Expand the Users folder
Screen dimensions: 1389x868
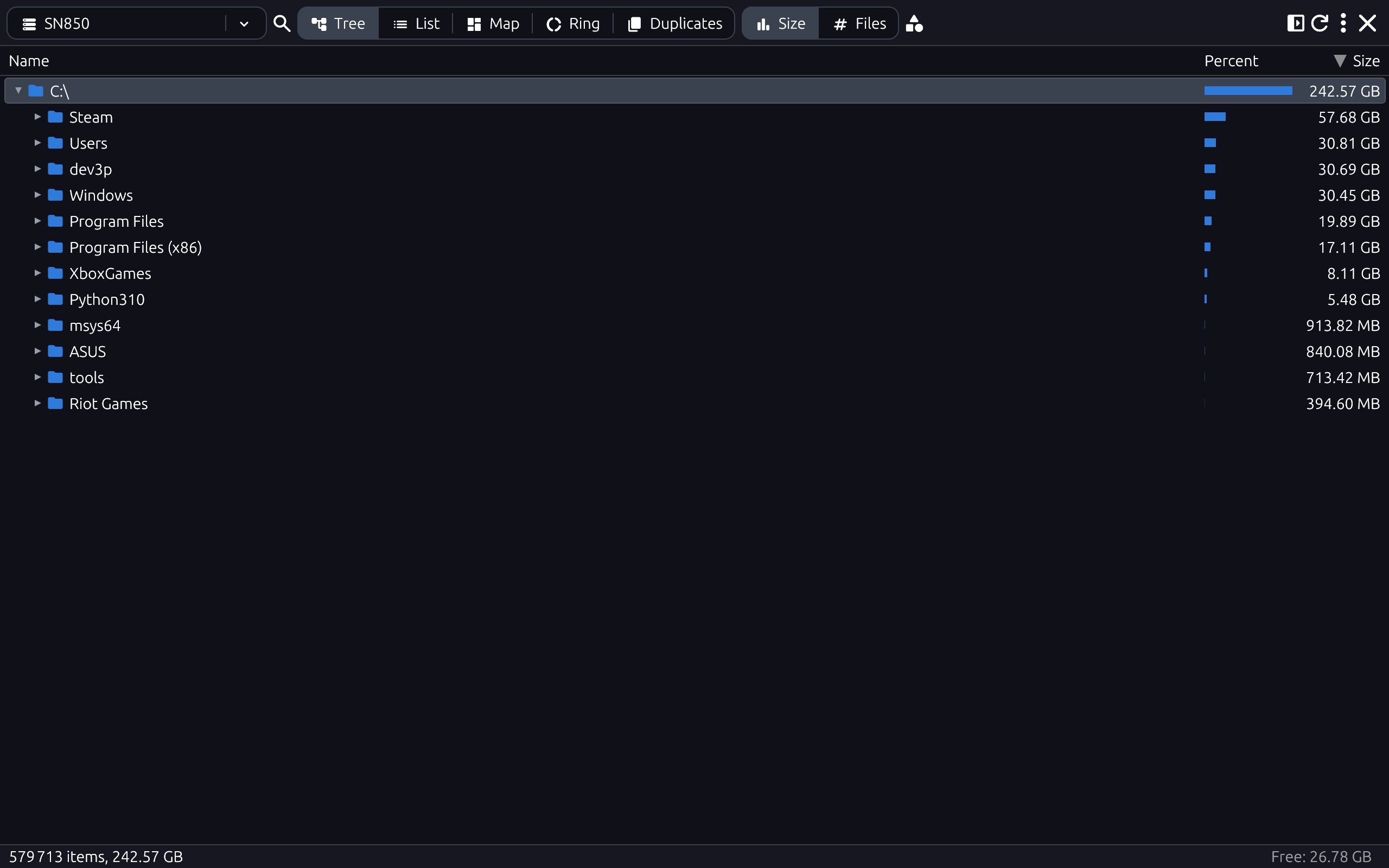click(x=37, y=143)
